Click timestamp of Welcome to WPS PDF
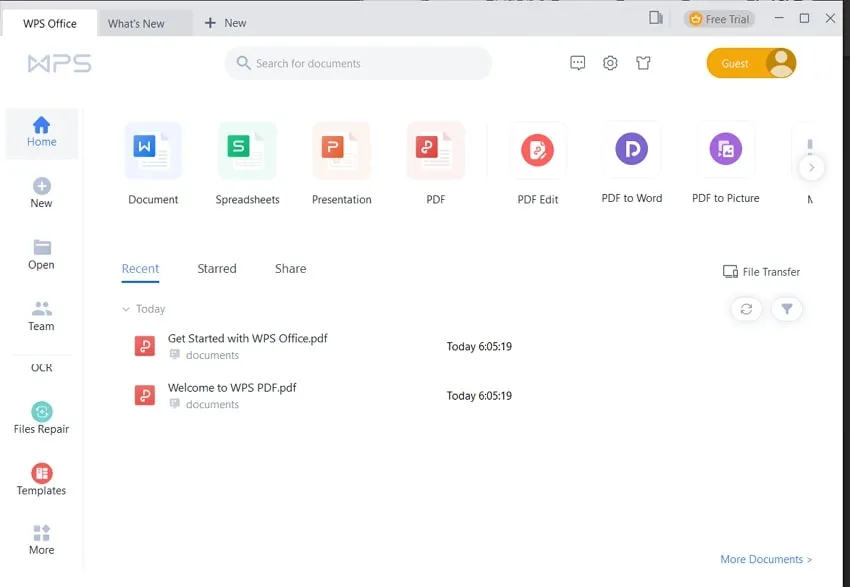 point(479,396)
